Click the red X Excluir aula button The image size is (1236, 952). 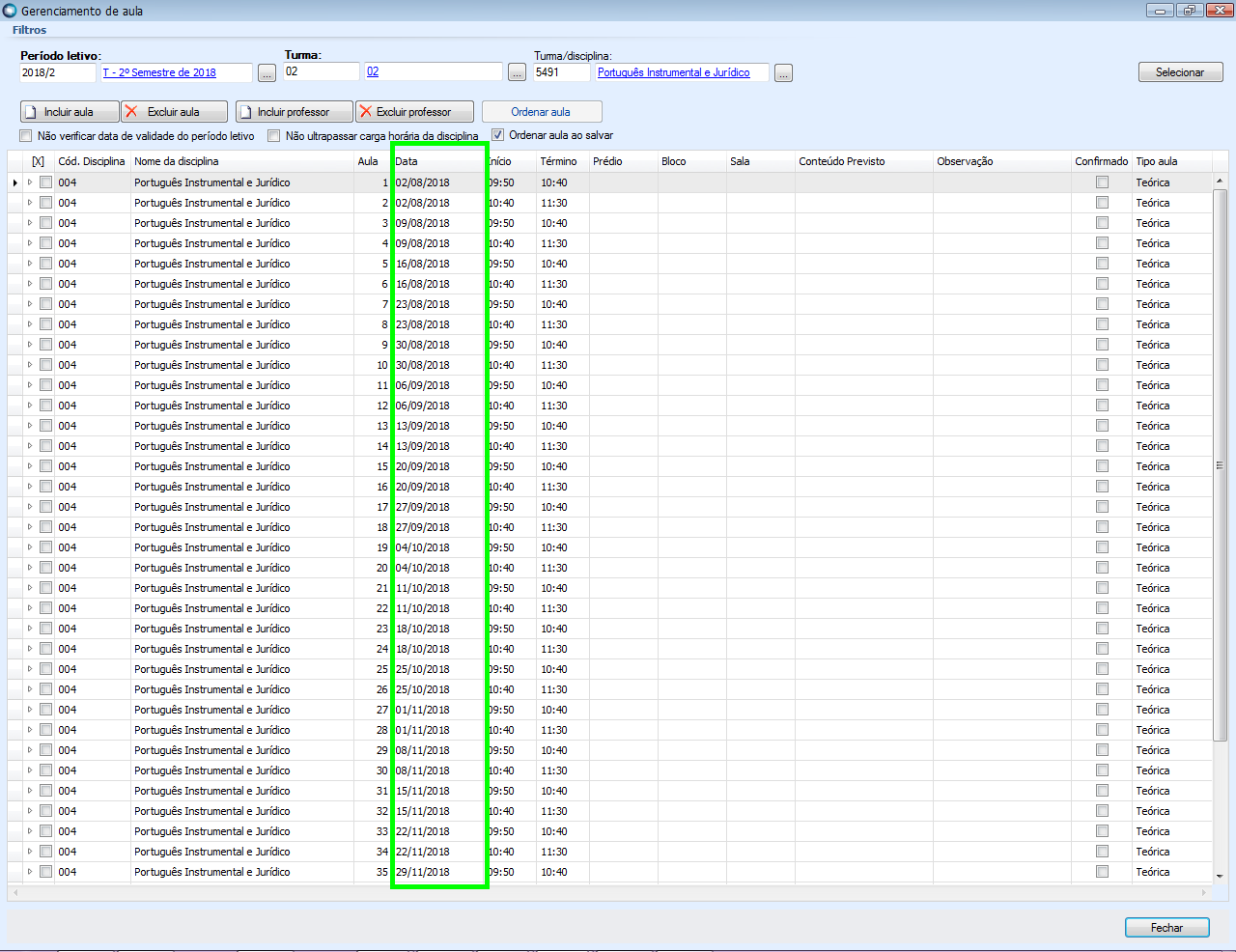(175, 112)
